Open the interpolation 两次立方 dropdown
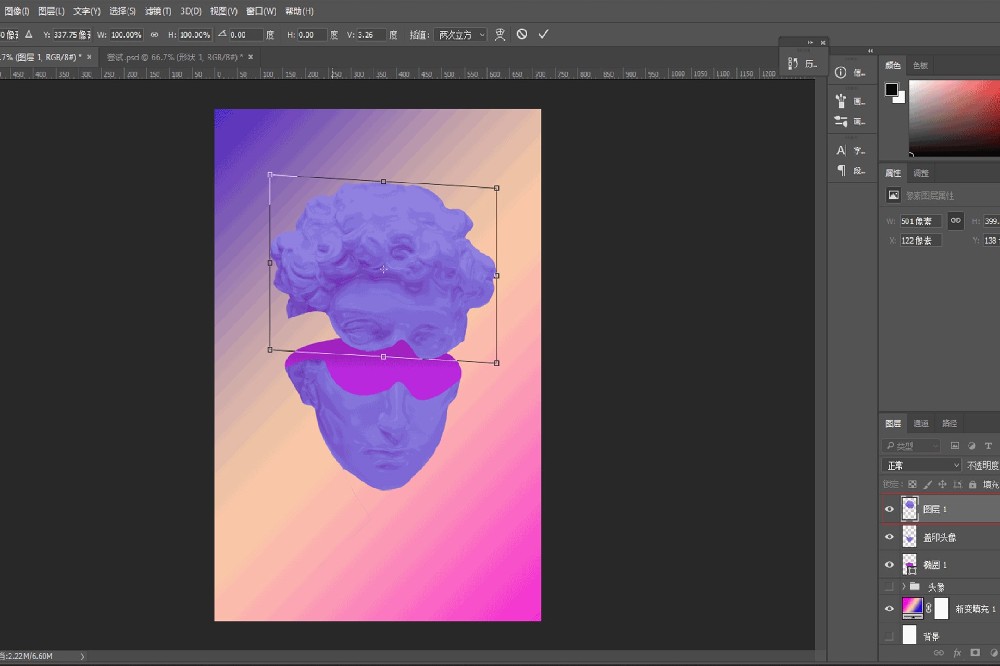The image size is (1000, 666). click(461, 34)
